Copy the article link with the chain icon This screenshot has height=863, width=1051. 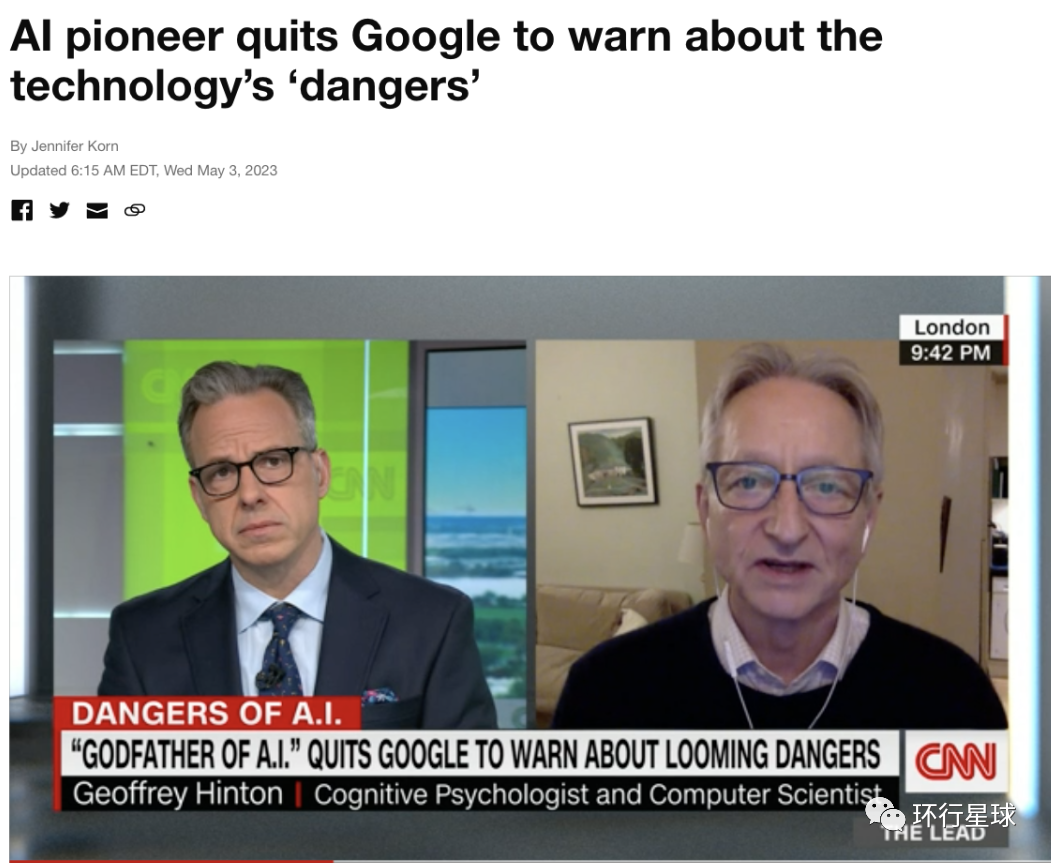click(135, 210)
